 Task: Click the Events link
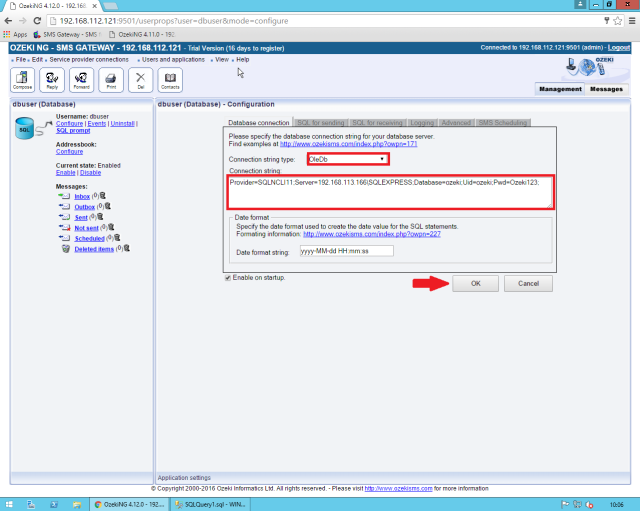[97, 123]
